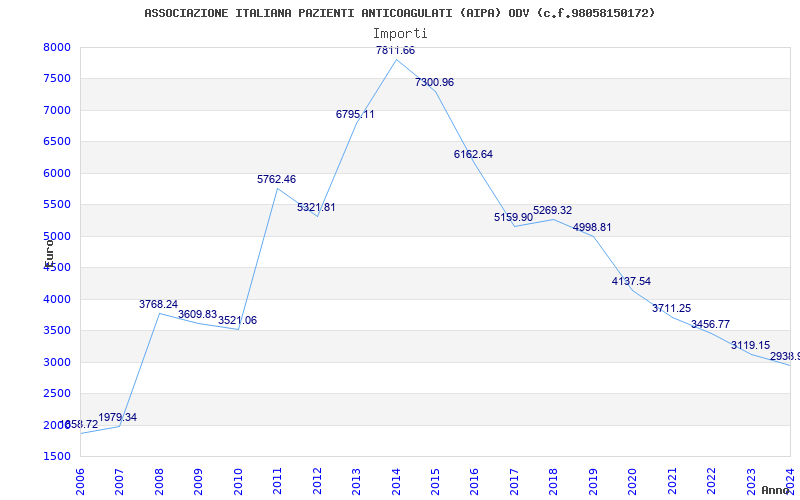Click the x-axis year 2021
This screenshot has width=800, height=500.
coord(672,481)
